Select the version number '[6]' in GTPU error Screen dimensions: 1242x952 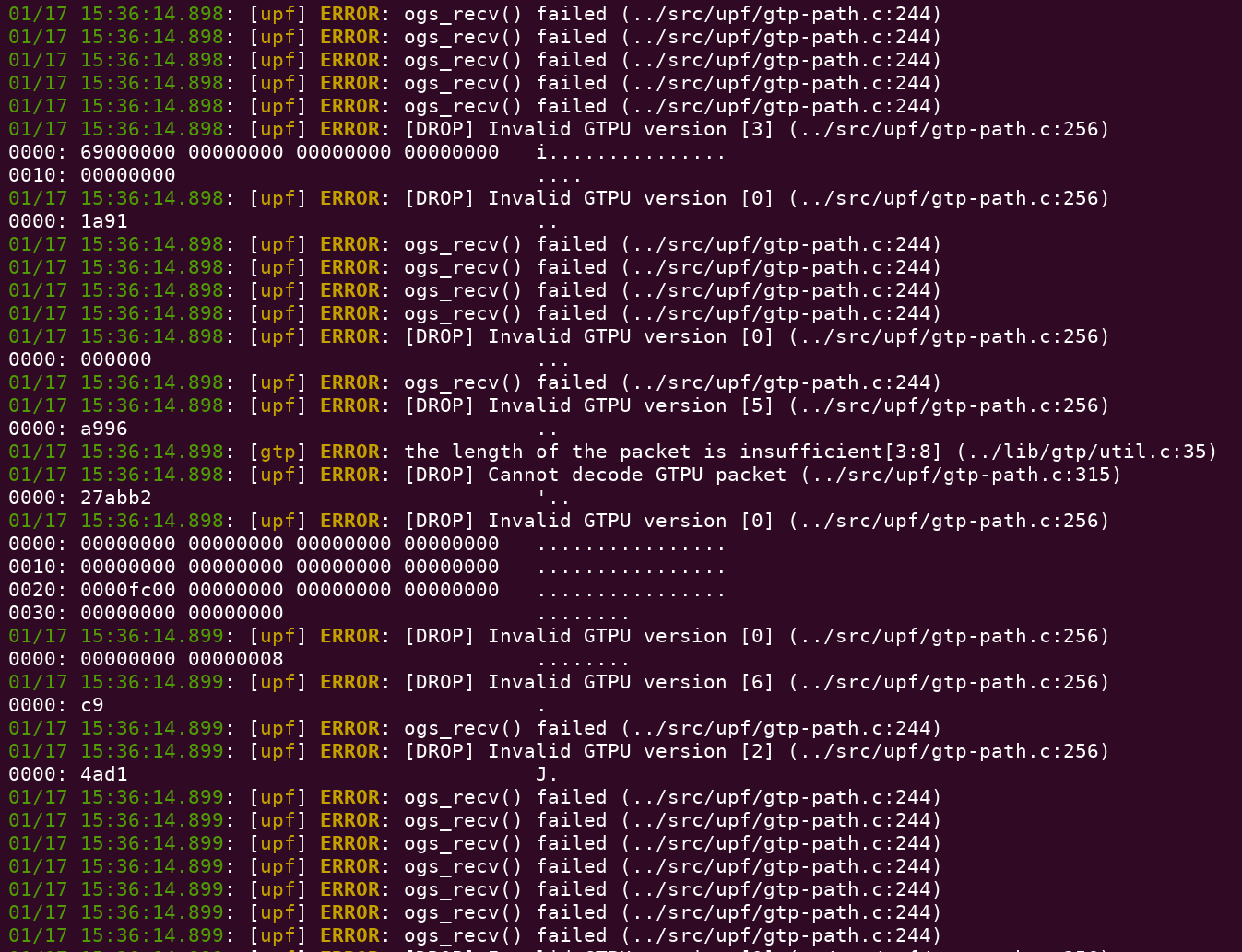click(757, 682)
